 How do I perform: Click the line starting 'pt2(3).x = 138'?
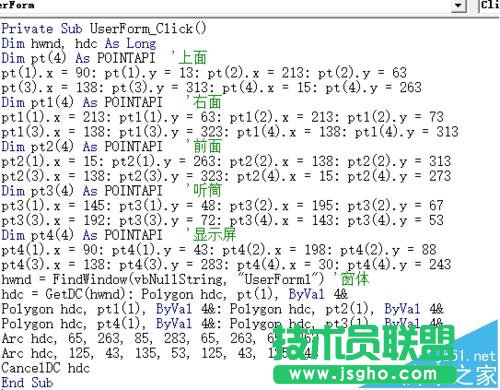click(x=226, y=176)
